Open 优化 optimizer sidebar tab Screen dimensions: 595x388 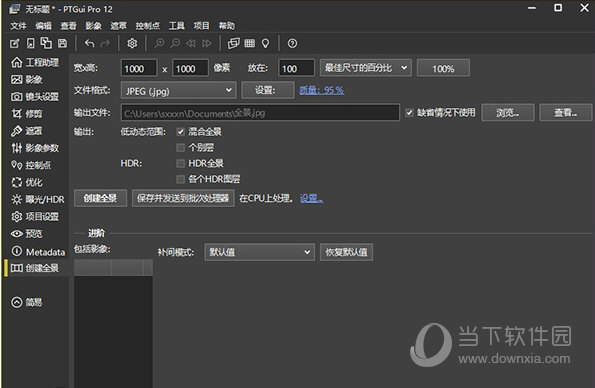click(x=27, y=182)
